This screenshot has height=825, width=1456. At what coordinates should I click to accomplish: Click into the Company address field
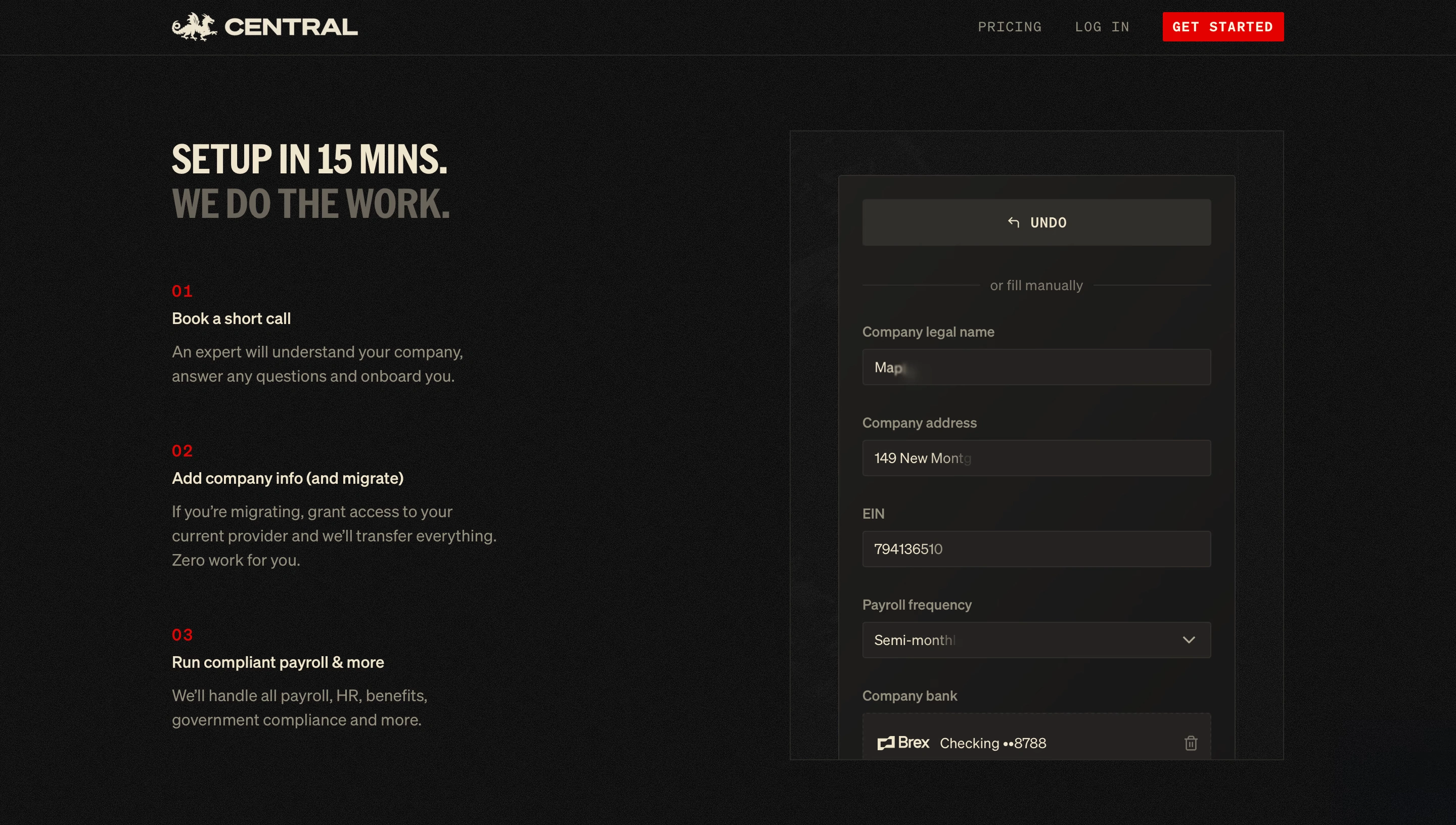click(x=1036, y=458)
